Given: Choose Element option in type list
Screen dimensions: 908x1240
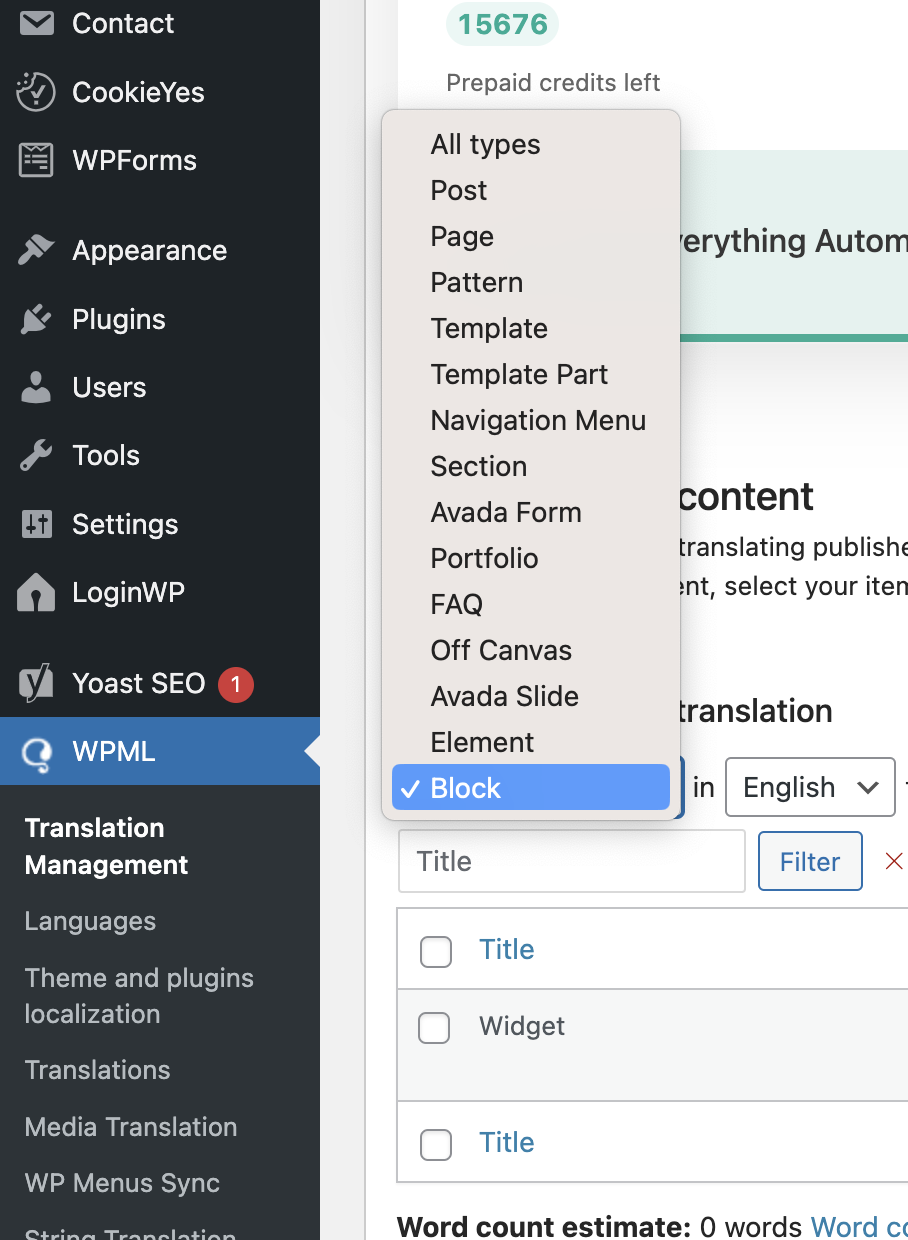Looking at the screenshot, I should coord(531,742).
